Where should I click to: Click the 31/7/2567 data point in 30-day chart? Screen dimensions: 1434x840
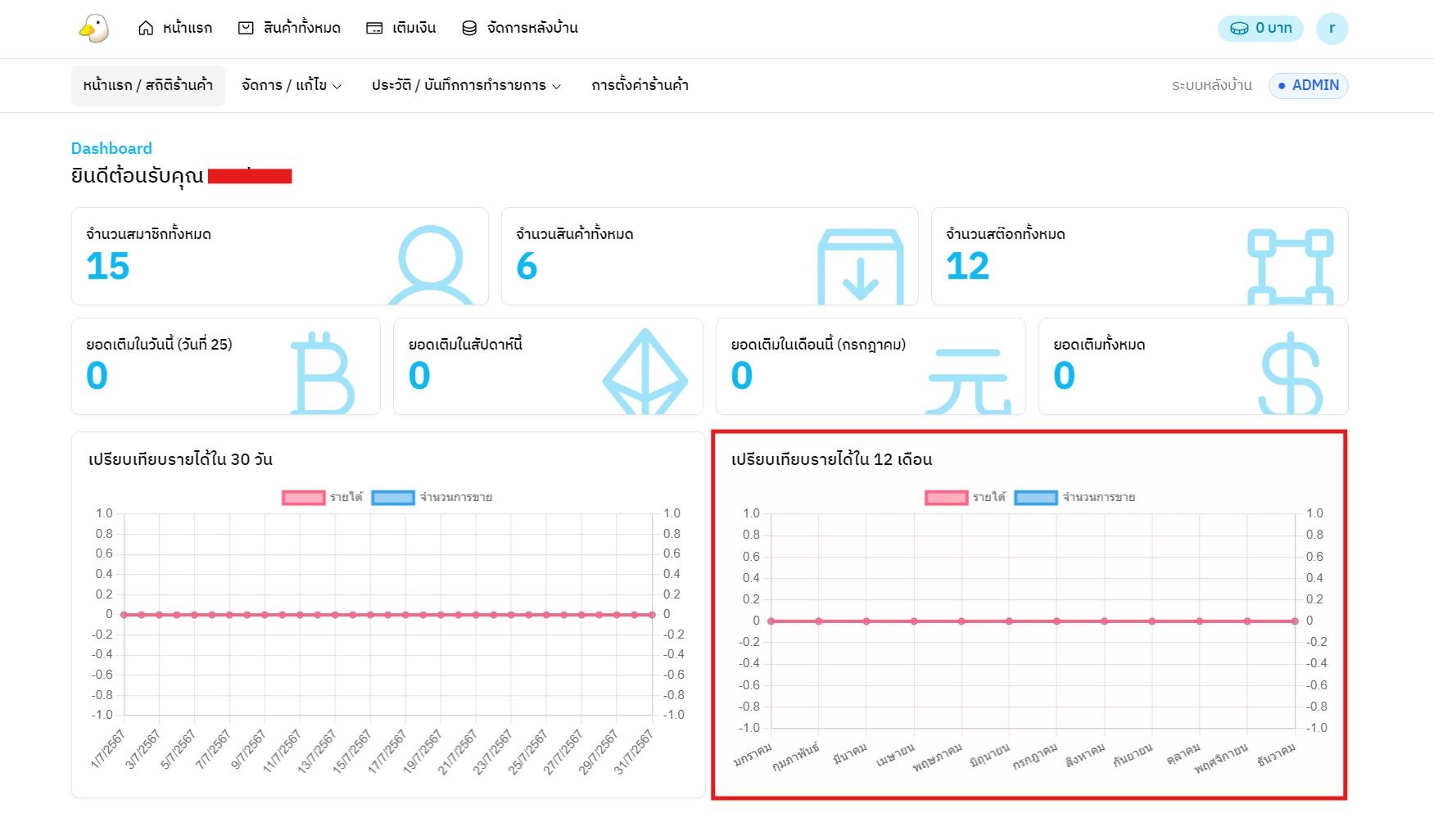pos(652,615)
